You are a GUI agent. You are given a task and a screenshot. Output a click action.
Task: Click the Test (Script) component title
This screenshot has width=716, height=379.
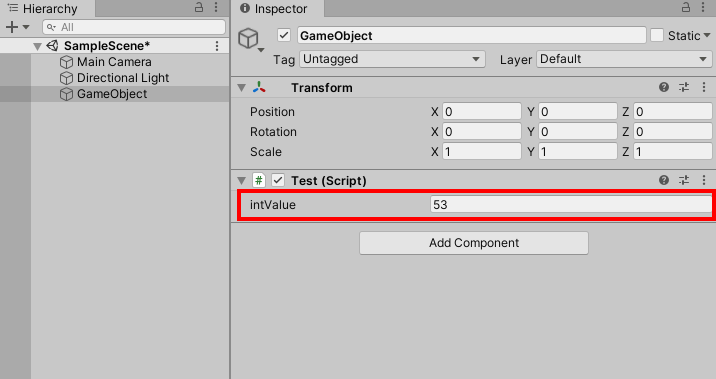329,181
